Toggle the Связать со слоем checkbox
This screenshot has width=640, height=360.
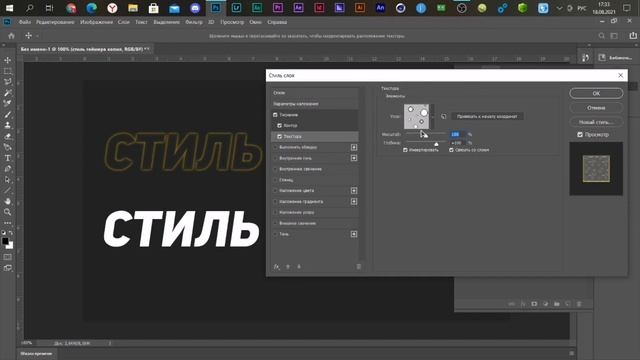click(451, 150)
